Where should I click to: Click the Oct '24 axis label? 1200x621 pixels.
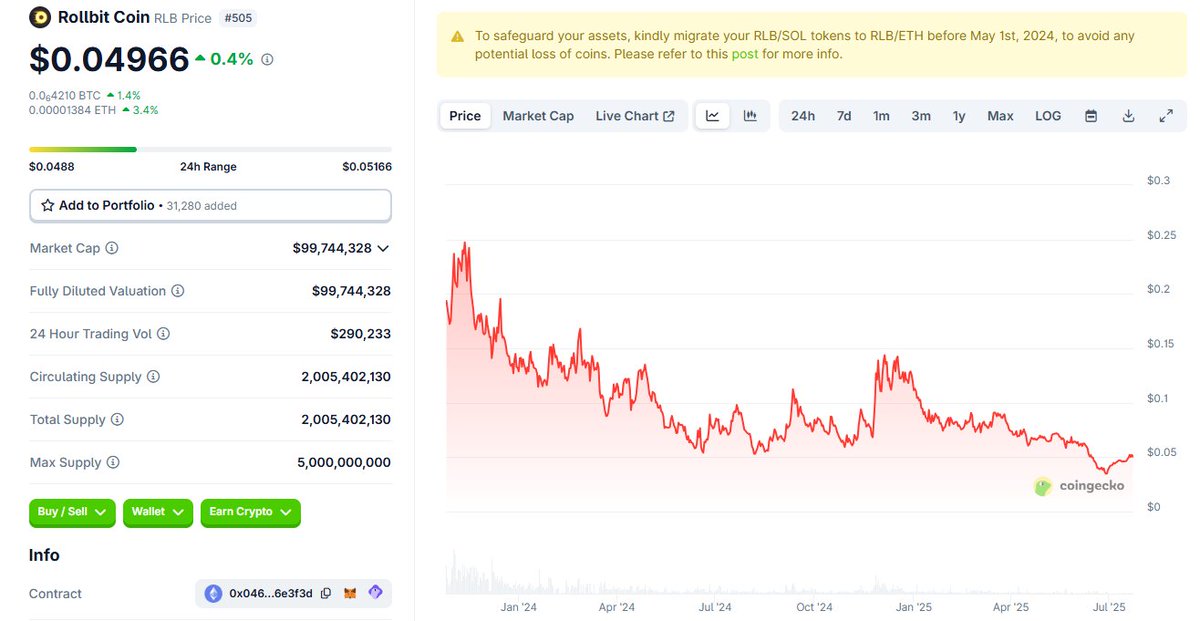tap(814, 607)
